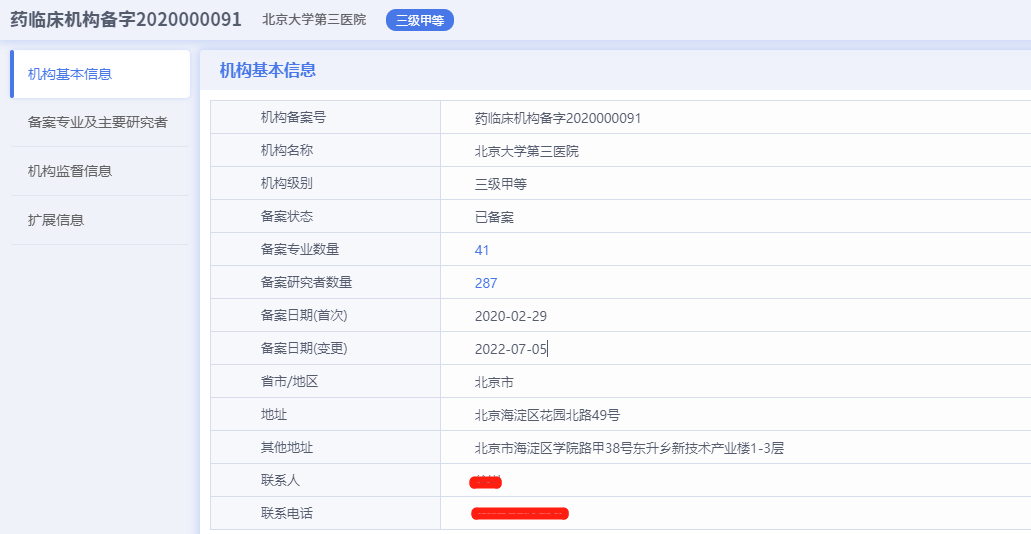Click the 联系电话 label cell

pos(325,512)
